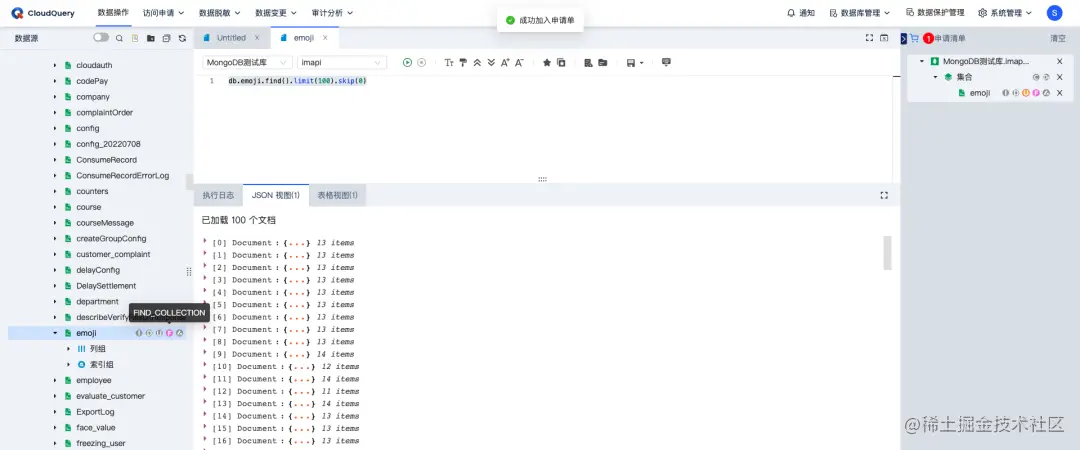This screenshot has width=1080, height=450.
Task: Decrease editor font size with A- icon
Action: 519,63
